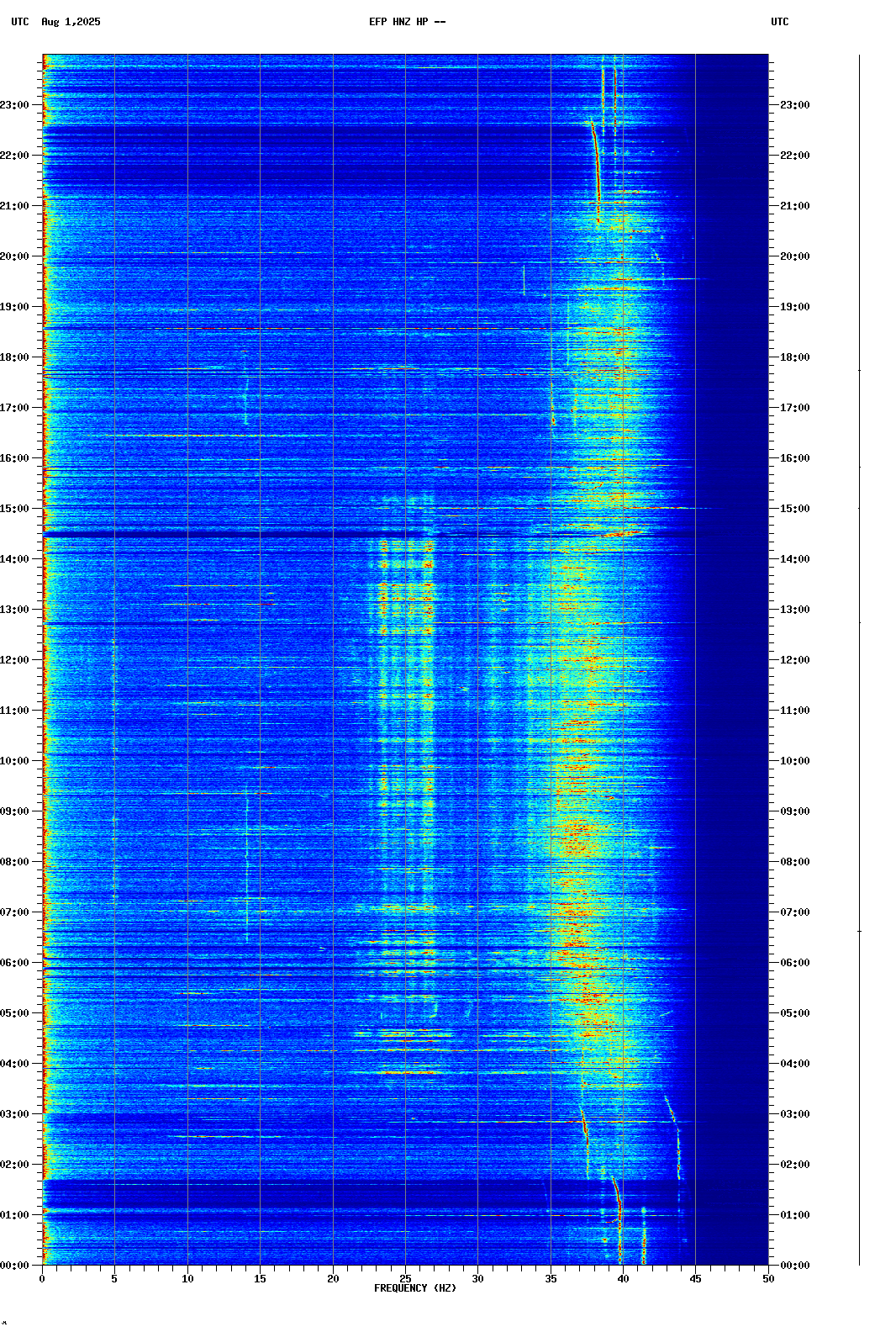Click '04:00' on the right time axis
This screenshot has width=896, height=1332.
(795, 1064)
